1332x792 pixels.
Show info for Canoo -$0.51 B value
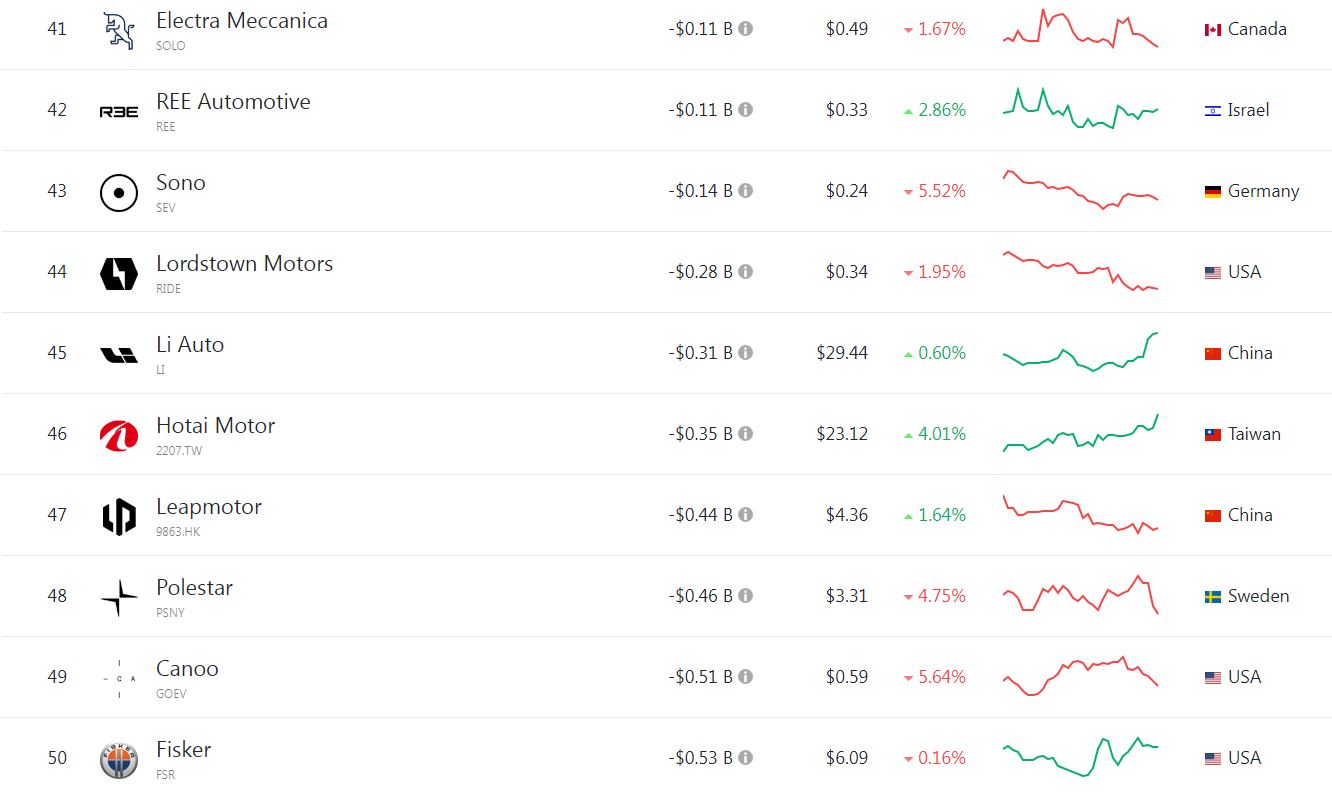coord(745,677)
